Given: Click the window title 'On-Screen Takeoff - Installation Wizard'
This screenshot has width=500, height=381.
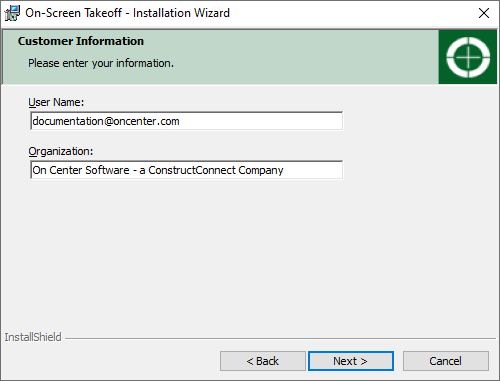Looking at the screenshot, I should 127,13.
